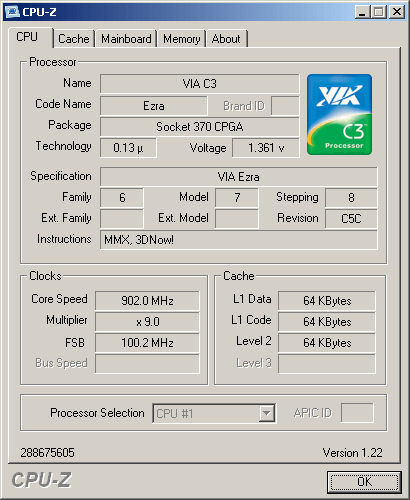Click the CPU #1 combo box

214,413
